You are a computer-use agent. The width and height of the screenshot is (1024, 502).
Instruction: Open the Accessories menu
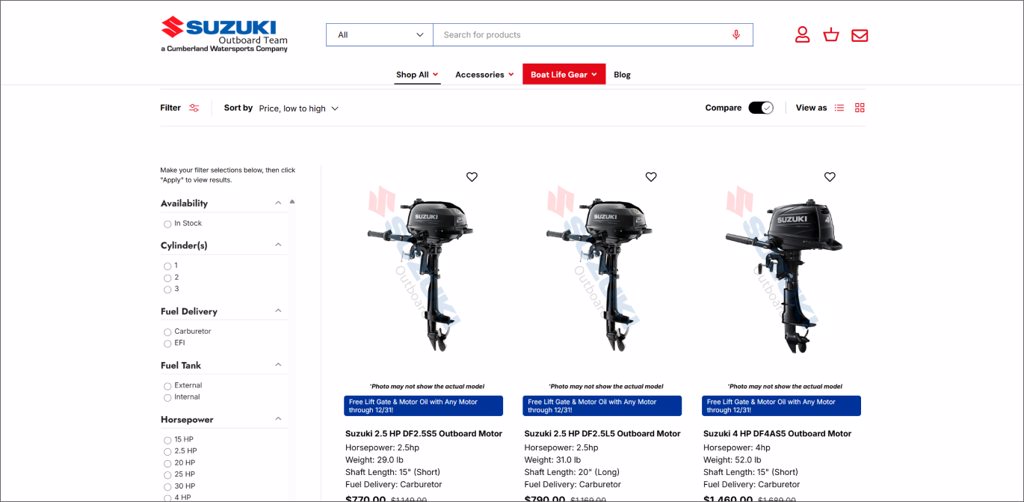point(484,74)
